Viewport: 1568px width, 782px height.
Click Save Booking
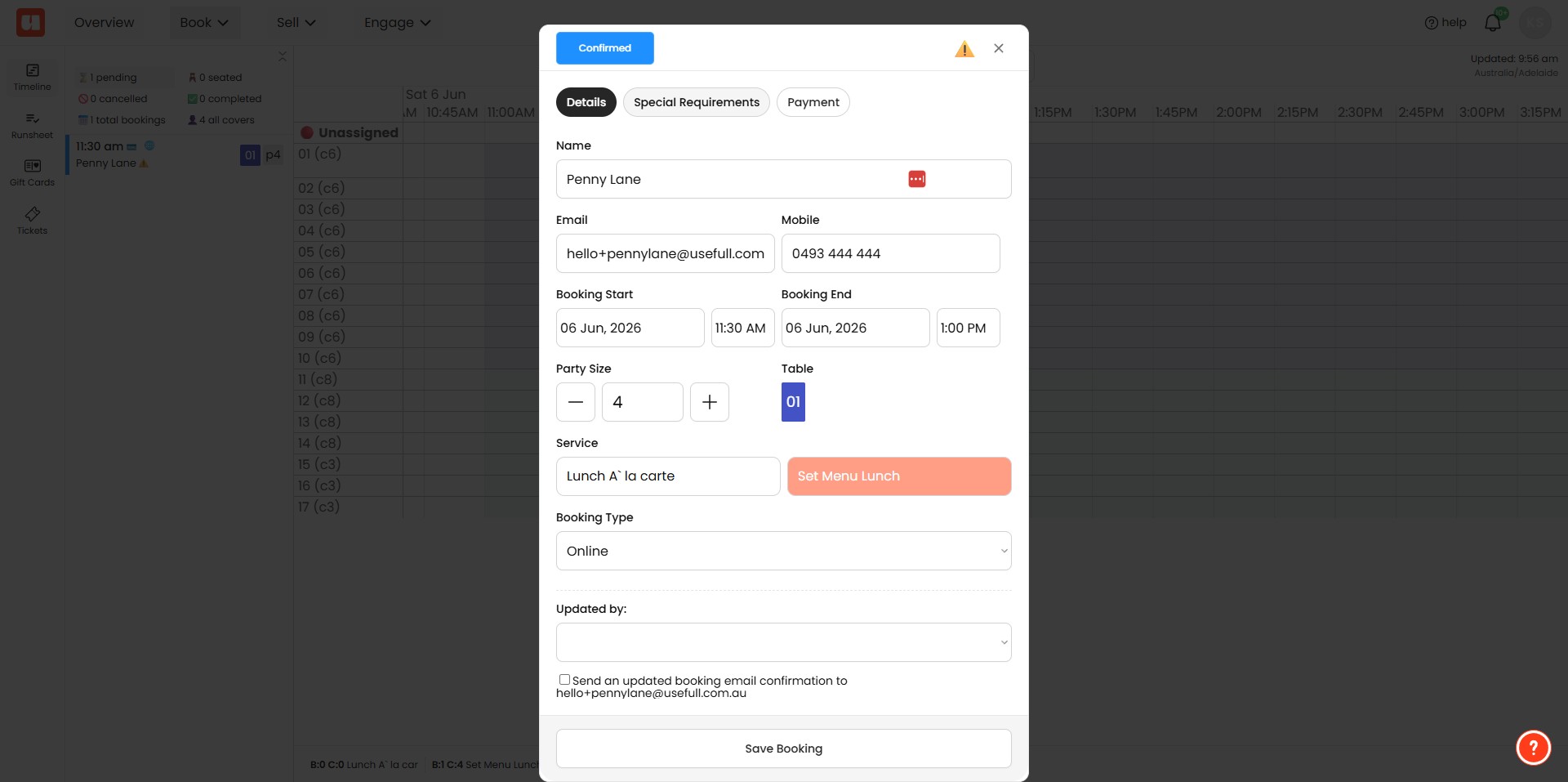click(783, 748)
